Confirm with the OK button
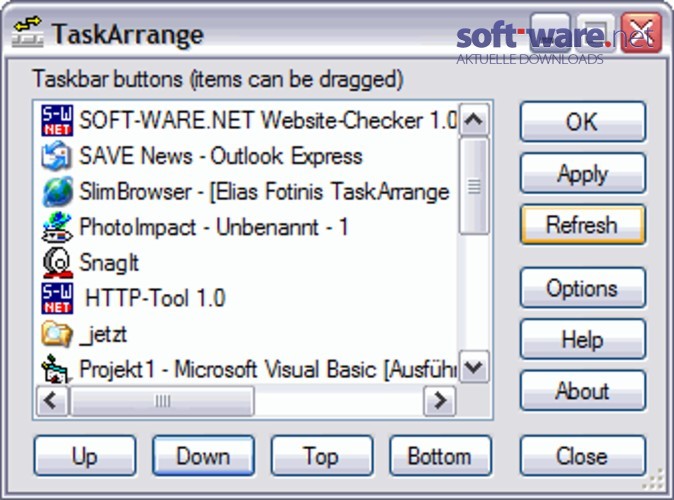 (582, 122)
